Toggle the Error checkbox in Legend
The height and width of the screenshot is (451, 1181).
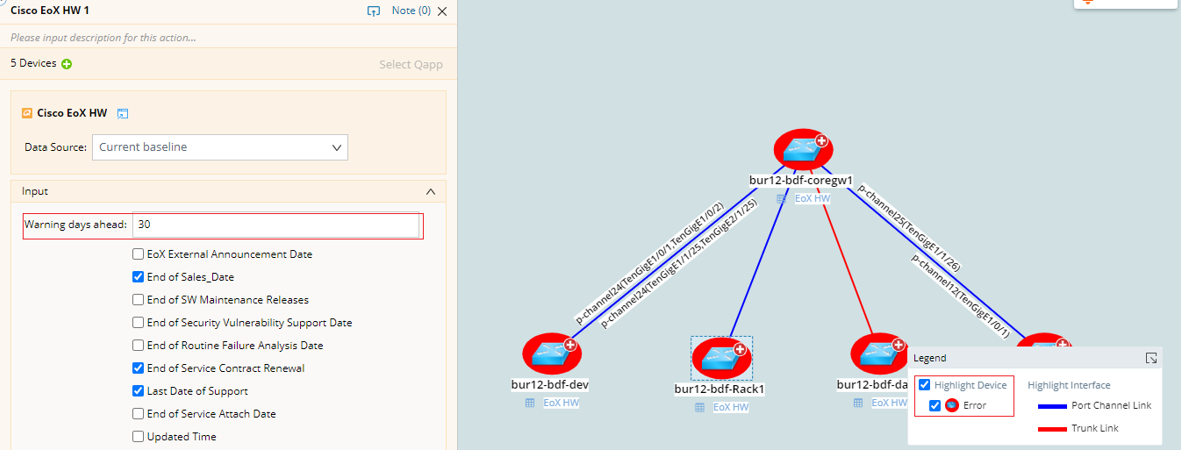[x=935, y=405]
